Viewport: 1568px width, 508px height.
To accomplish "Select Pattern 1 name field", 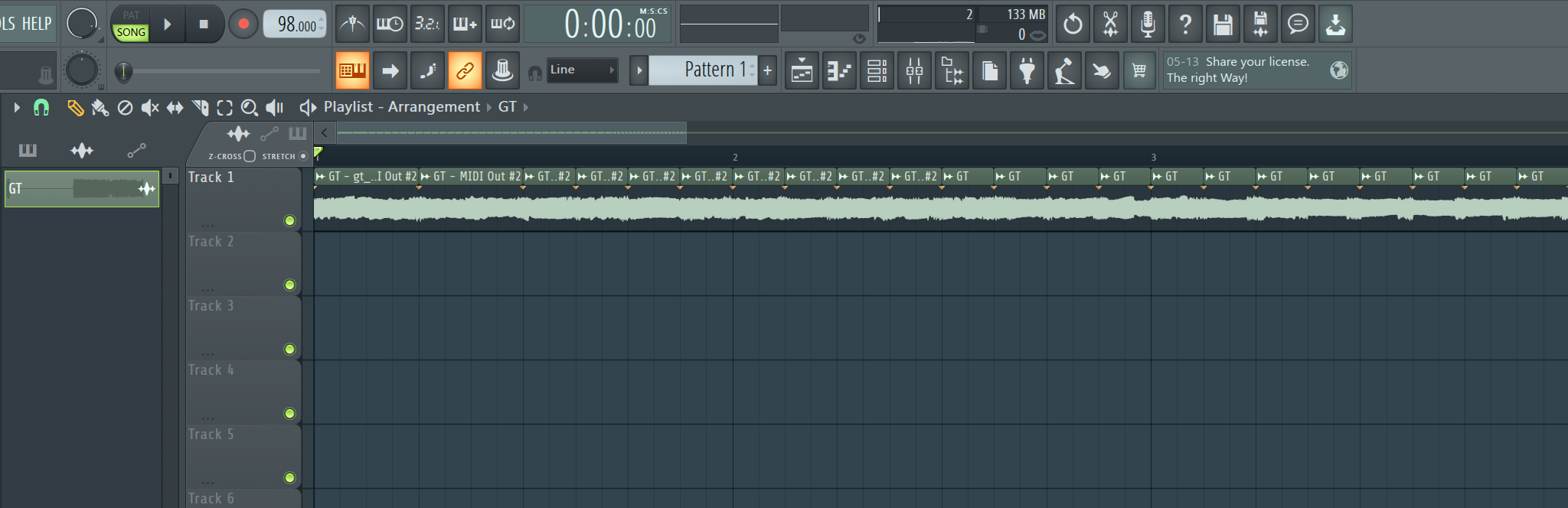I will coord(702,70).
